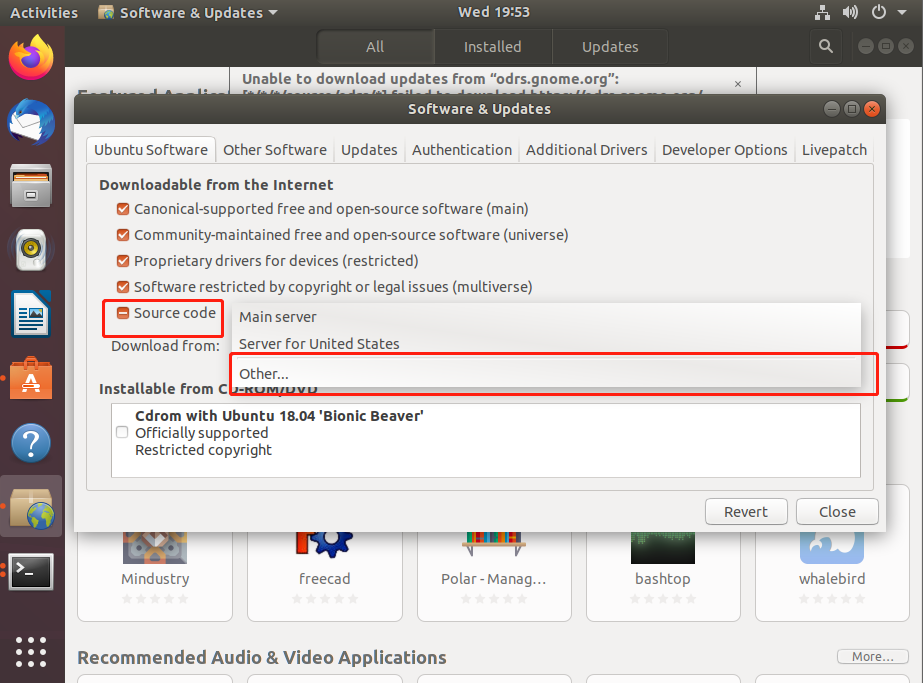Click the Downloadable from the Internet heading
The height and width of the screenshot is (683, 923).
[216, 185]
